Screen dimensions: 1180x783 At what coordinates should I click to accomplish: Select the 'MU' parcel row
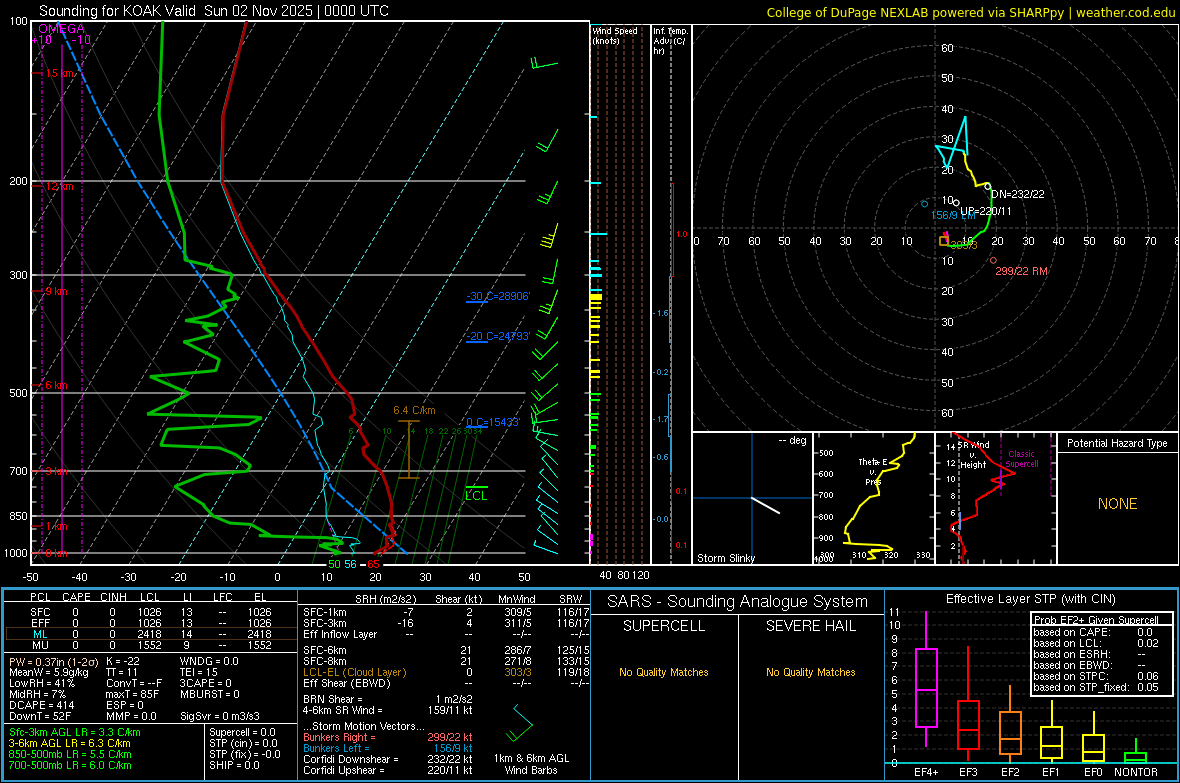click(x=151, y=645)
